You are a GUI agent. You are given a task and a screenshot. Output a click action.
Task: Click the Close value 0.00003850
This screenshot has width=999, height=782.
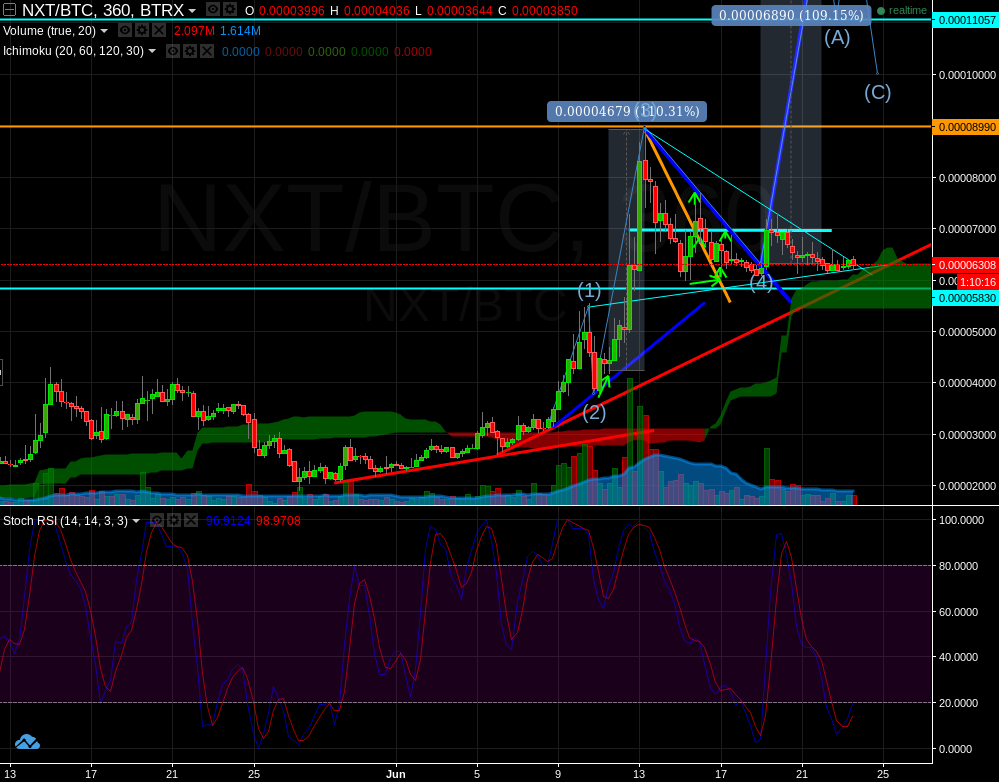tap(545, 11)
